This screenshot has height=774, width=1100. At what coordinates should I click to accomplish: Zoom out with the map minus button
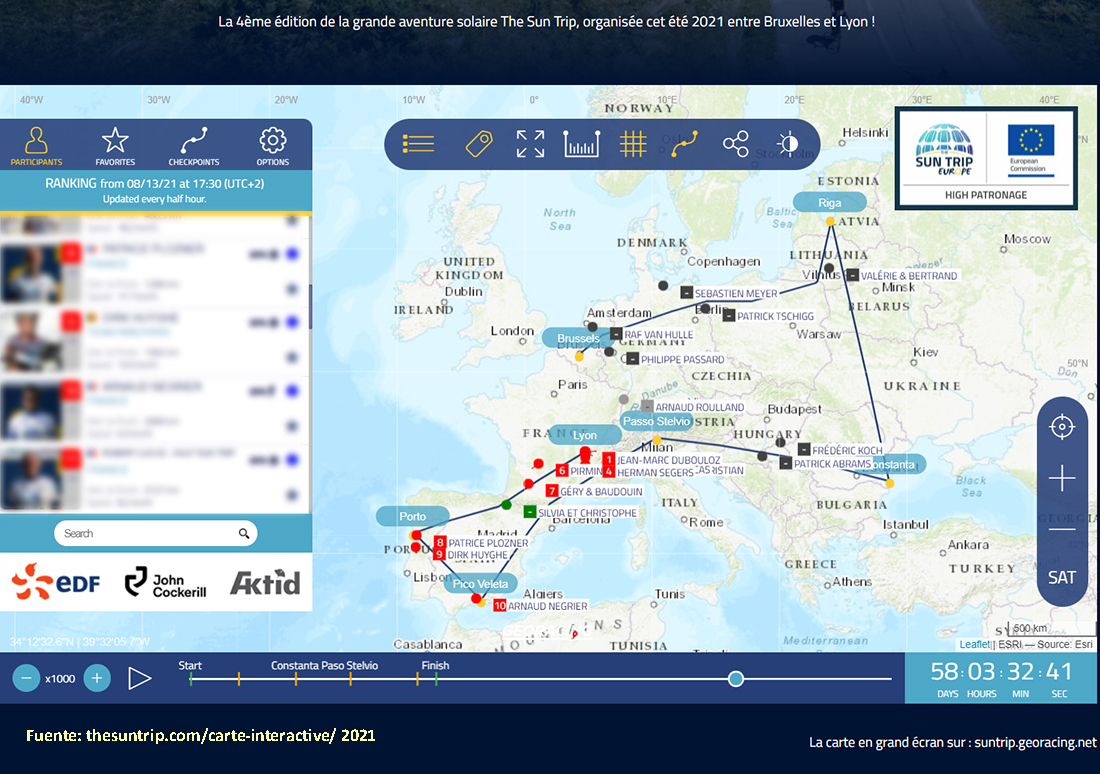point(1062,529)
